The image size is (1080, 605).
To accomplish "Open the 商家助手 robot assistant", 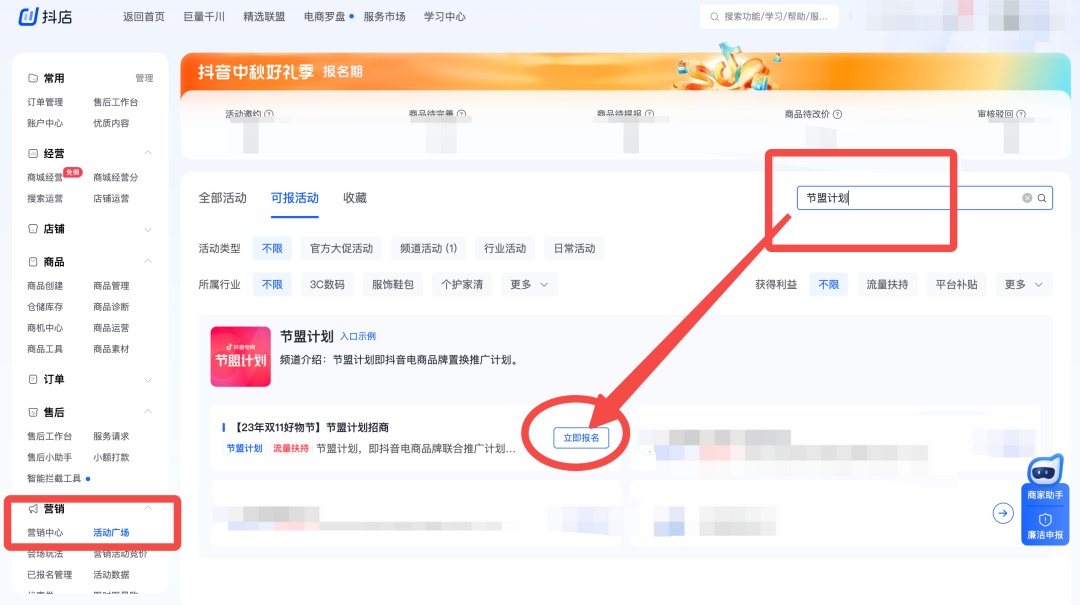I will tap(1045, 478).
